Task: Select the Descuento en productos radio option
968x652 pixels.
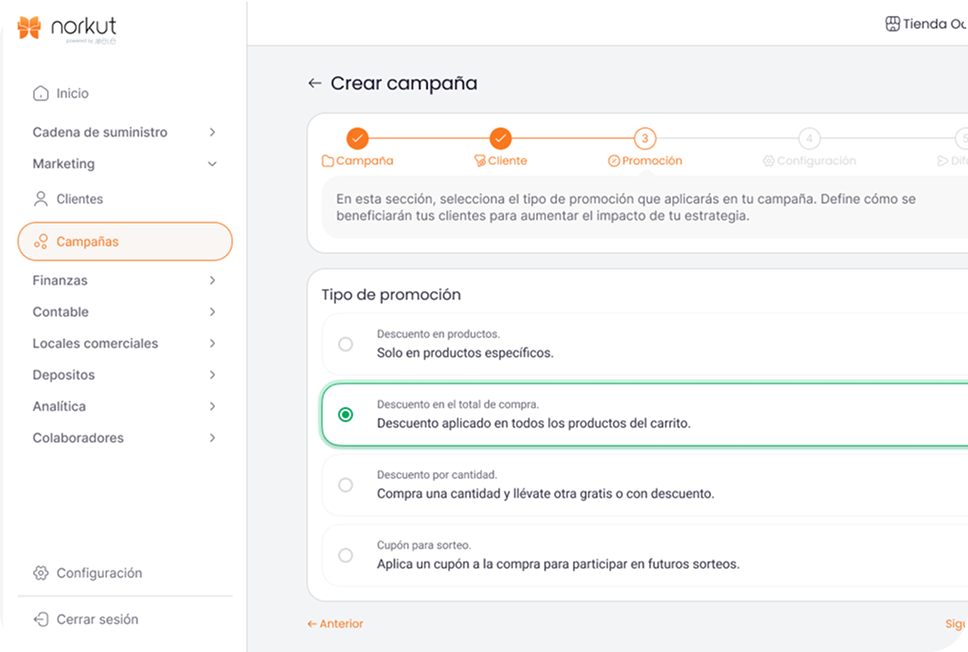Action: click(345, 344)
